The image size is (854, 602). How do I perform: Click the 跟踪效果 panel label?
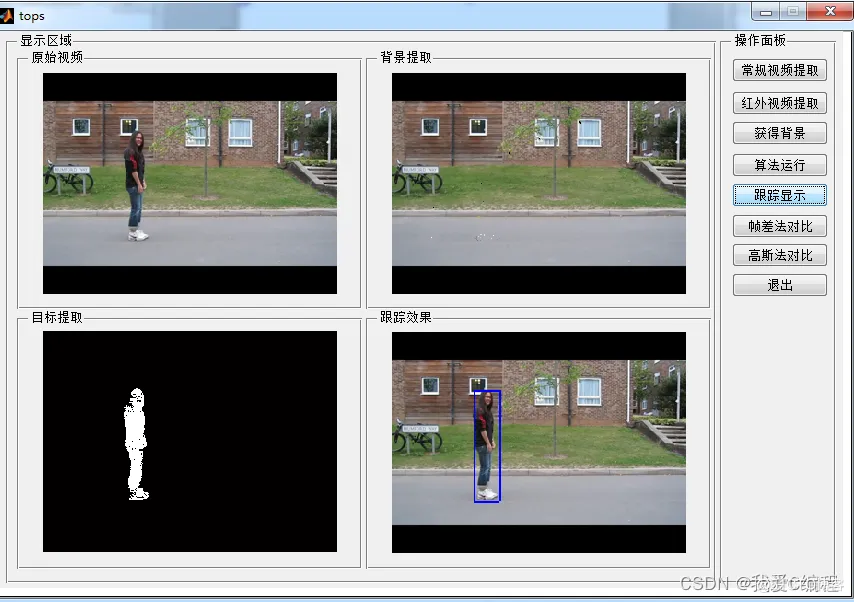pyautogui.click(x=406, y=317)
